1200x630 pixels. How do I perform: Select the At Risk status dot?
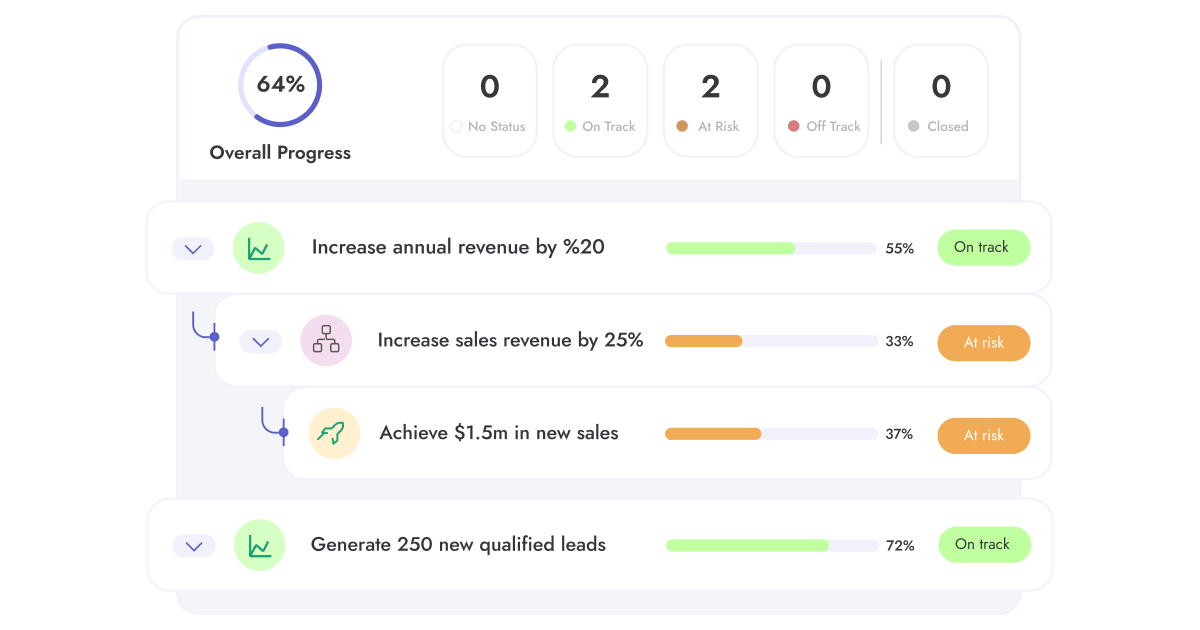[x=683, y=127]
